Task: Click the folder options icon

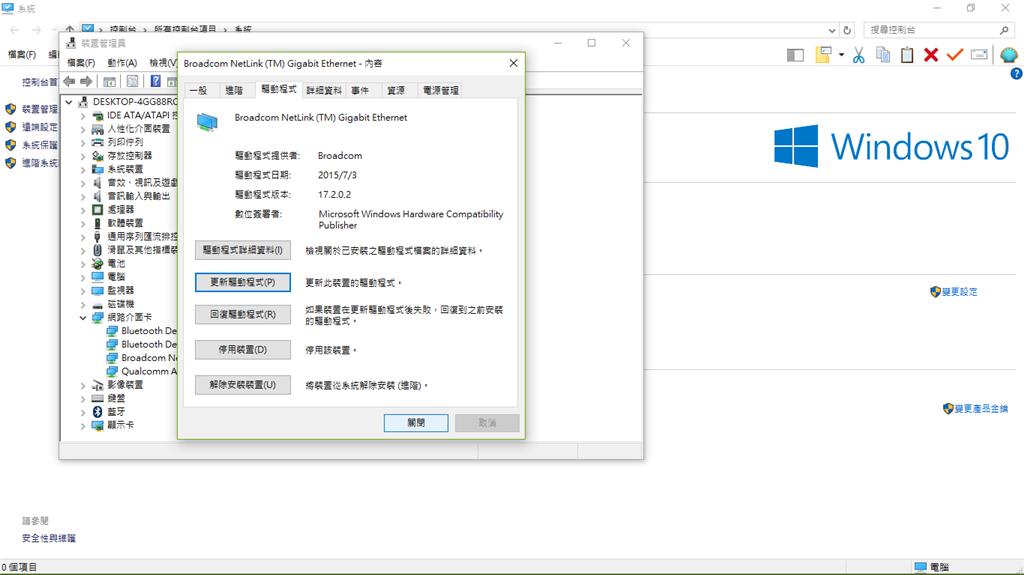Action: (823, 56)
